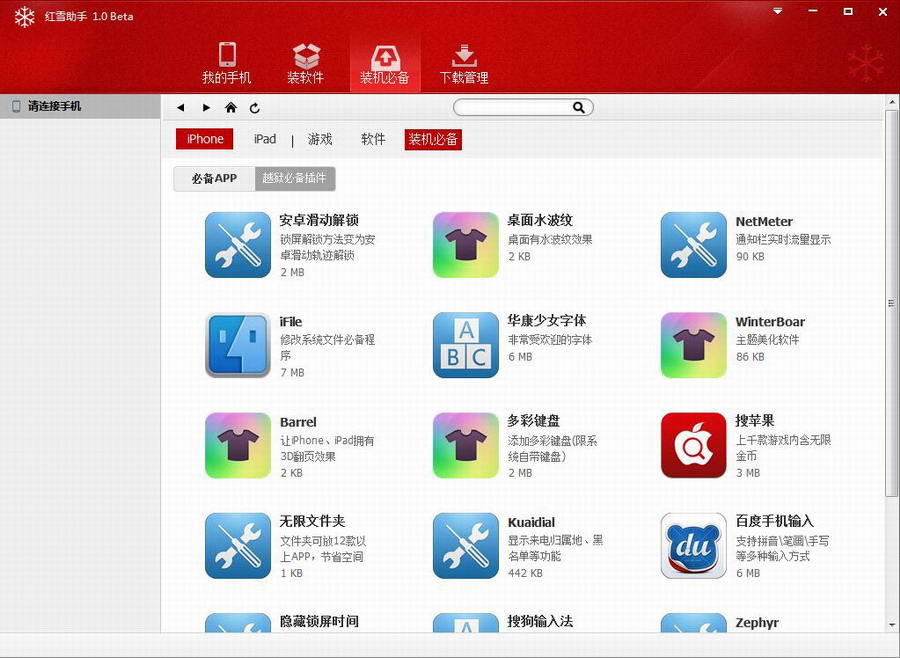Open the 安卓滑动解锁 app icon
The width and height of the screenshot is (900, 658).
click(x=238, y=245)
